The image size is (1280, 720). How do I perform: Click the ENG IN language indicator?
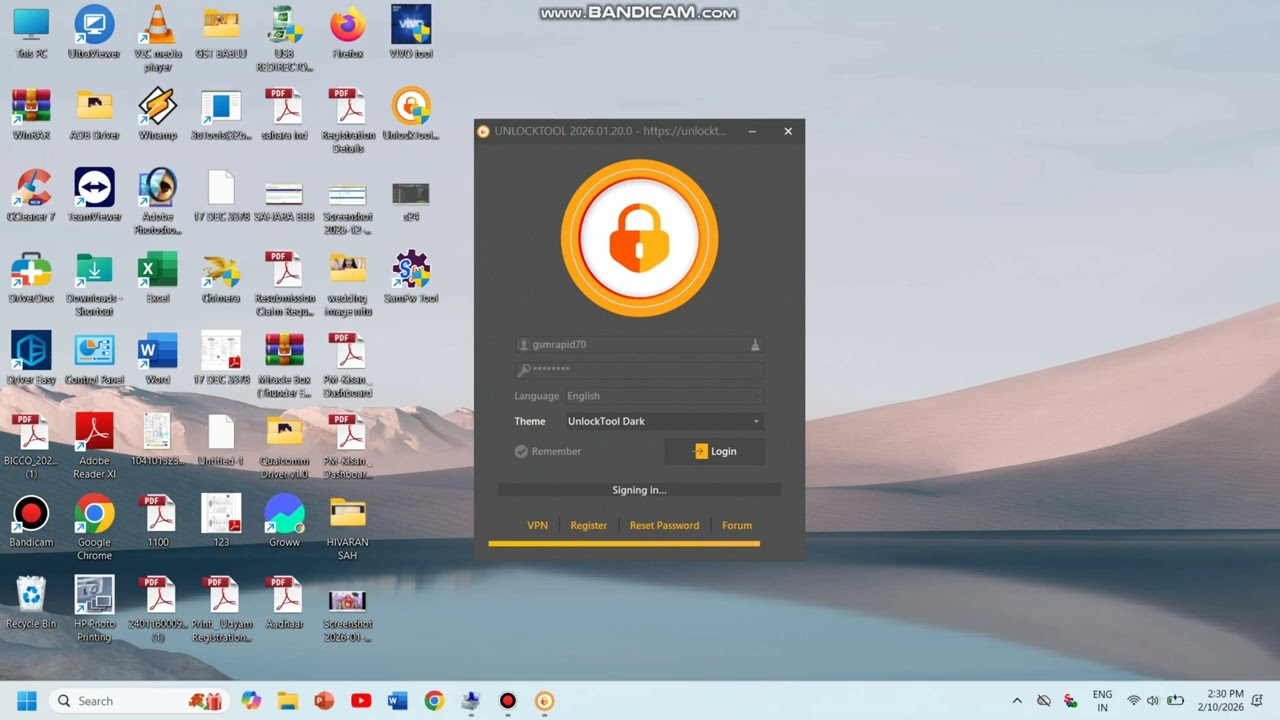coord(1102,701)
